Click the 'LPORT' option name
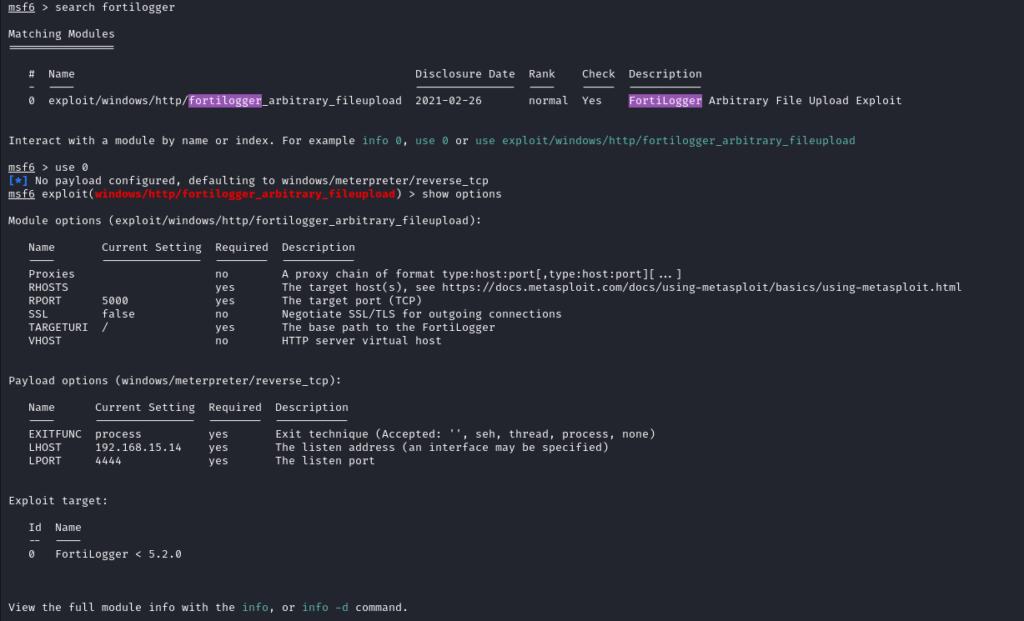 coord(45,460)
